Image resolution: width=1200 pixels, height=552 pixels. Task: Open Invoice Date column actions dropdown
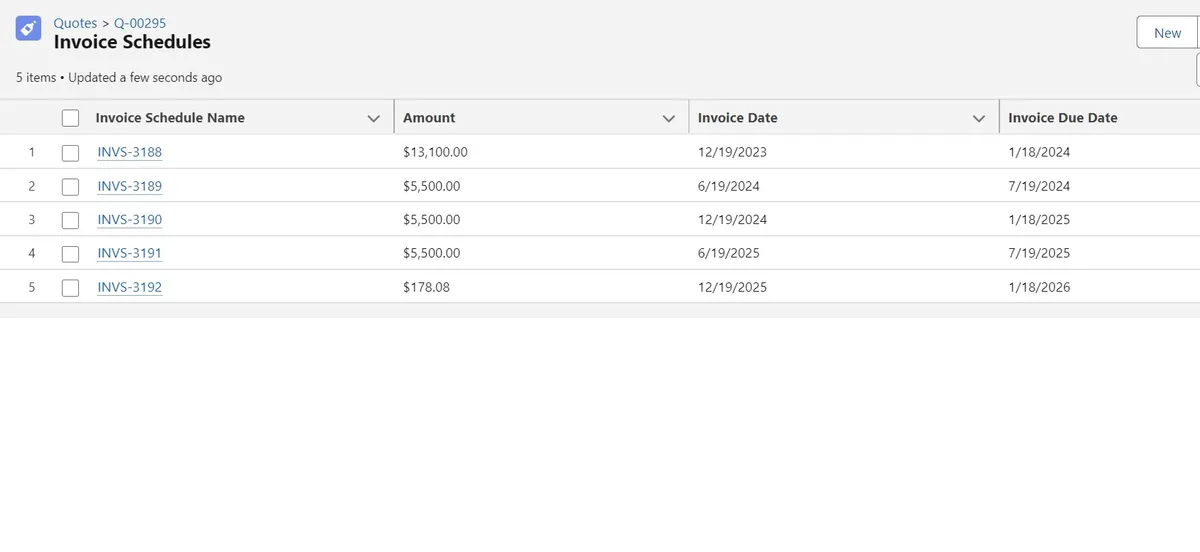click(979, 118)
